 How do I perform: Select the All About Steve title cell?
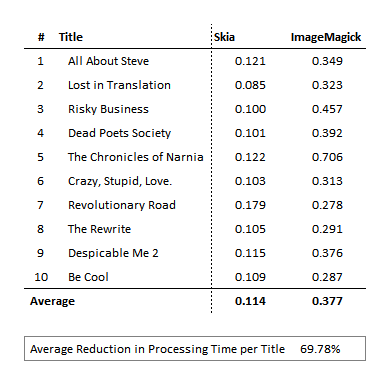coord(108,61)
